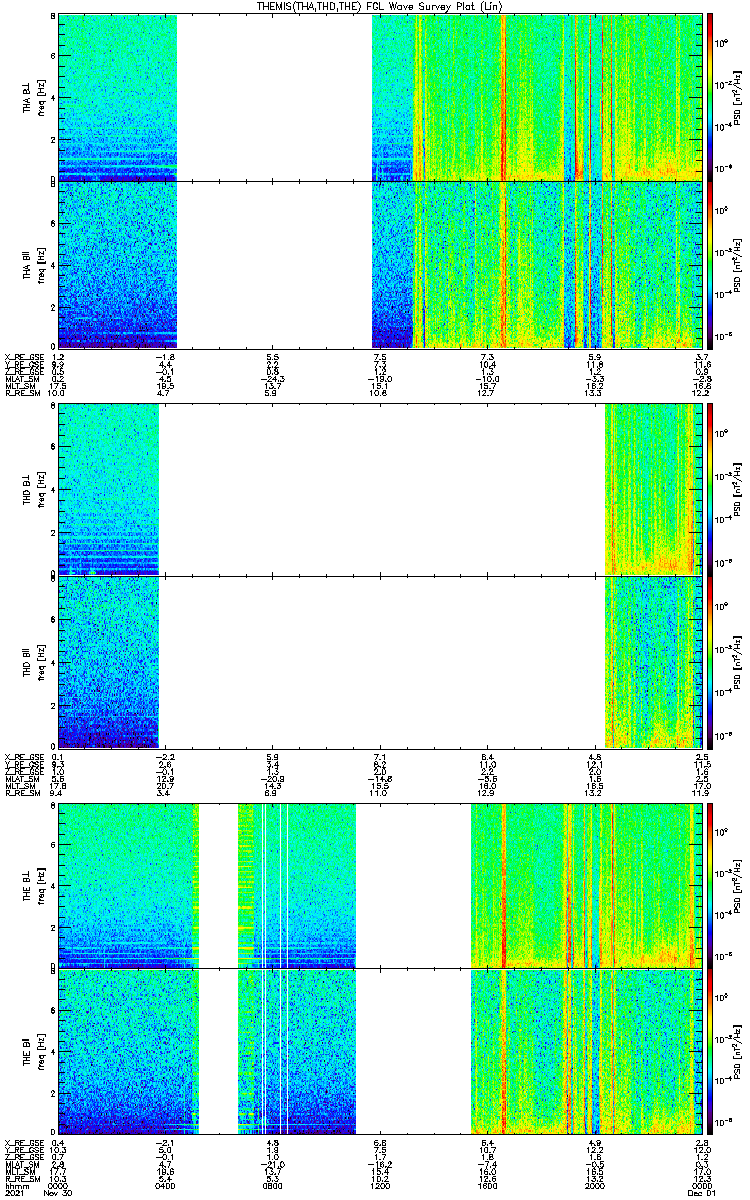Click the THD B⊥ spectrogram panel
This screenshot has height=1200, width=750.
coord(378,489)
